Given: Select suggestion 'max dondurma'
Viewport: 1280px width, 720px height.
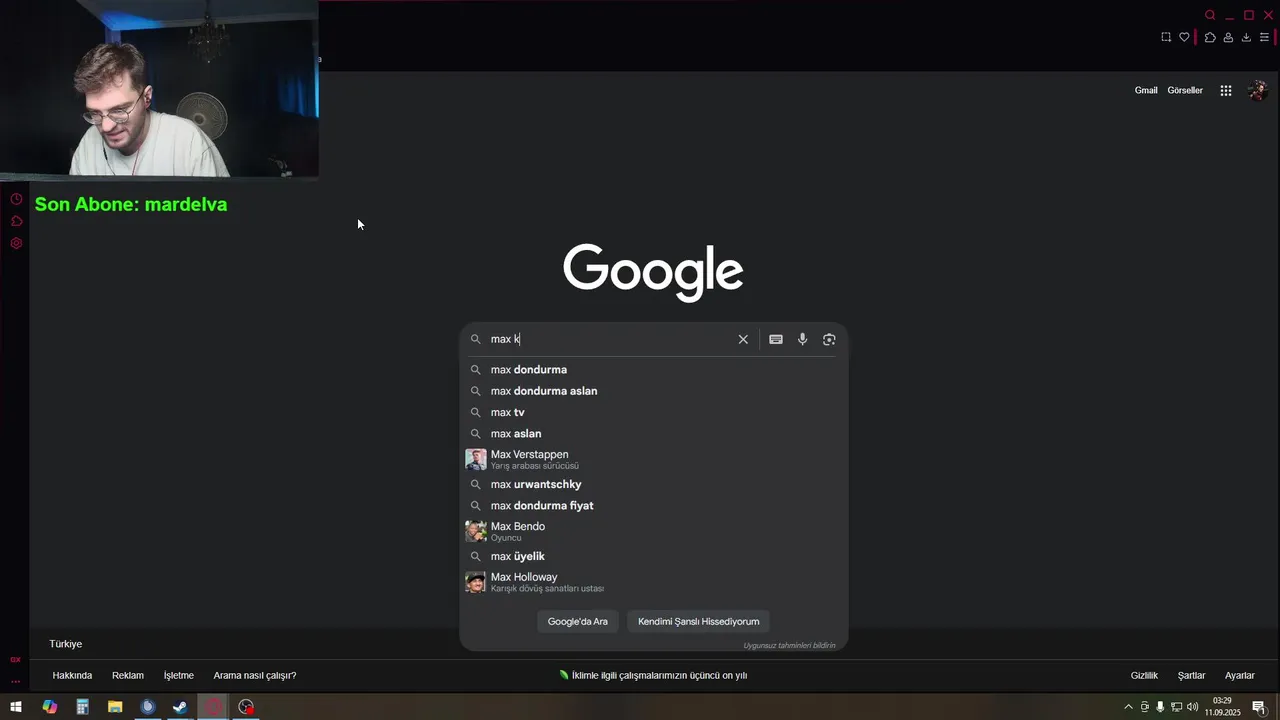Looking at the screenshot, I should click(654, 369).
